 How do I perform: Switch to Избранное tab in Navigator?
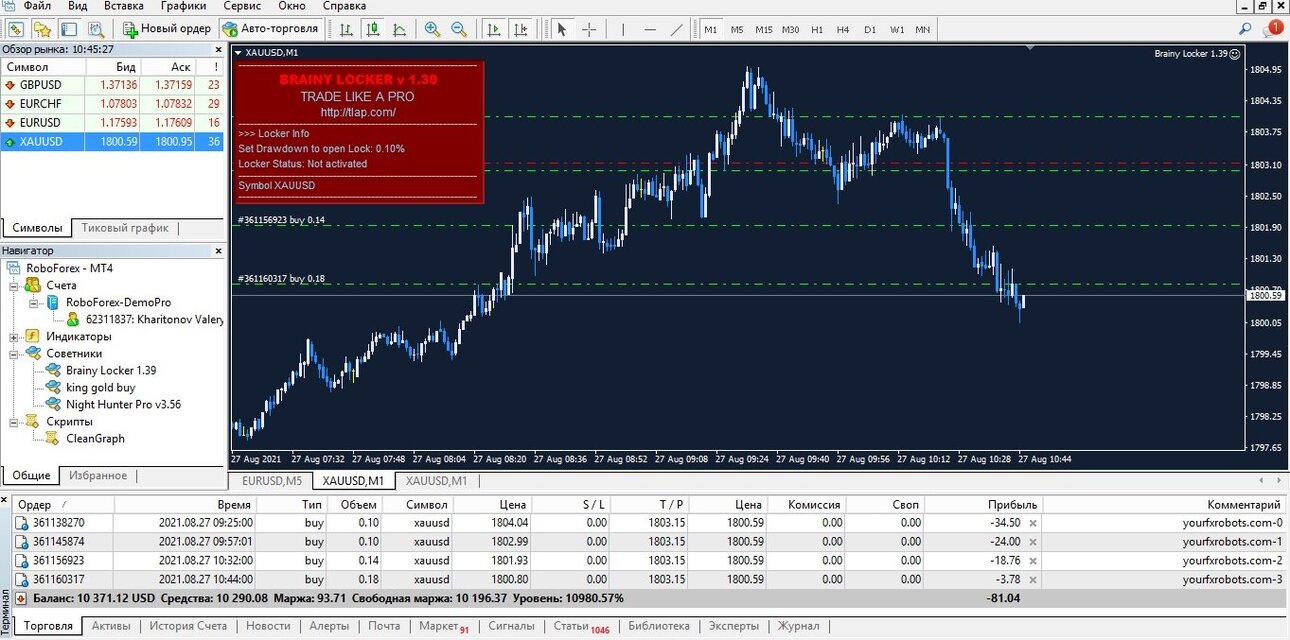[x=98, y=475]
